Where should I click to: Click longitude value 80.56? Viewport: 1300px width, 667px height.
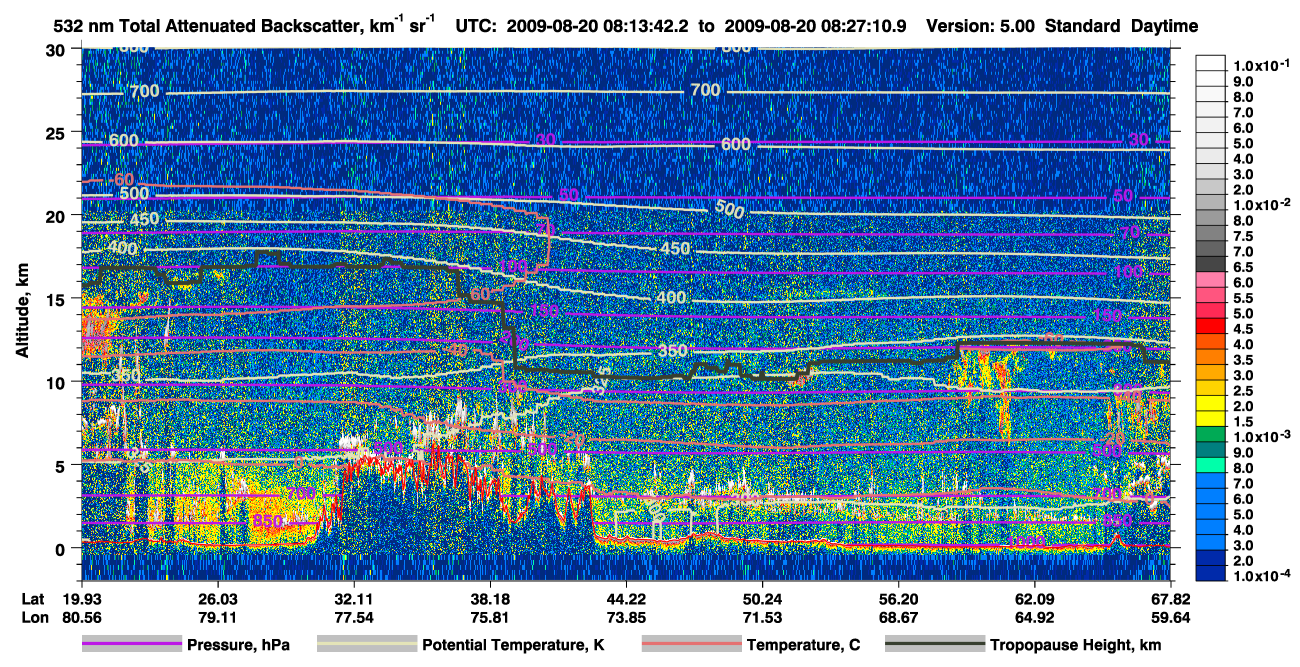click(81, 618)
